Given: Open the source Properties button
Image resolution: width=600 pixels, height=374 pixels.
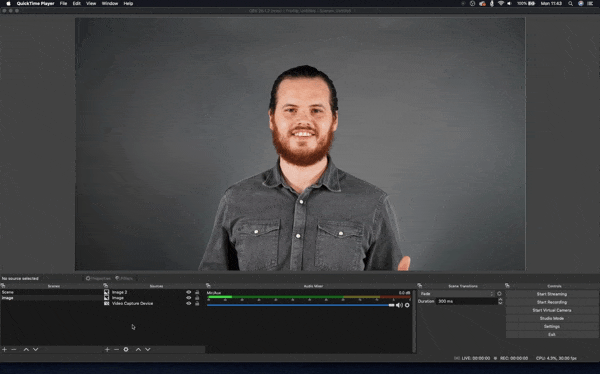Looking at the screenshot, I should point(98,278).
